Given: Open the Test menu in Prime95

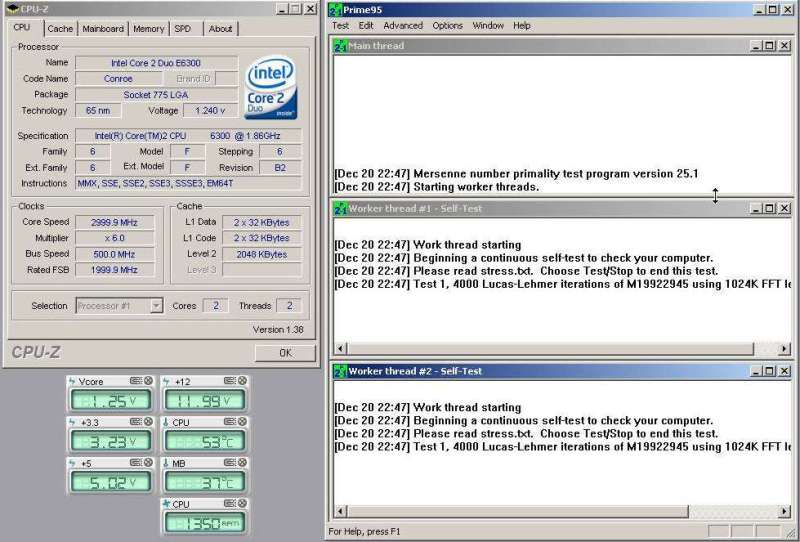Looking at the screenshot, I should [x=340, y=26].
